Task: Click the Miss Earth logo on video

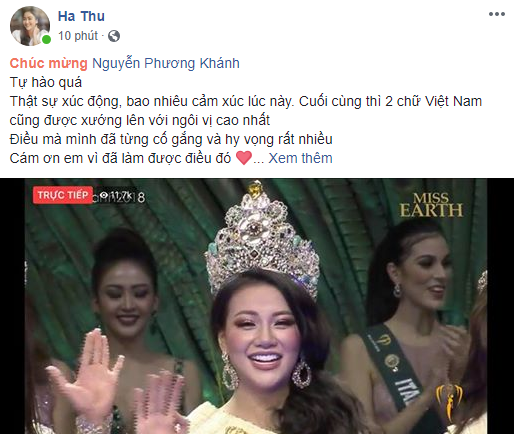Action: pos(431,205)
